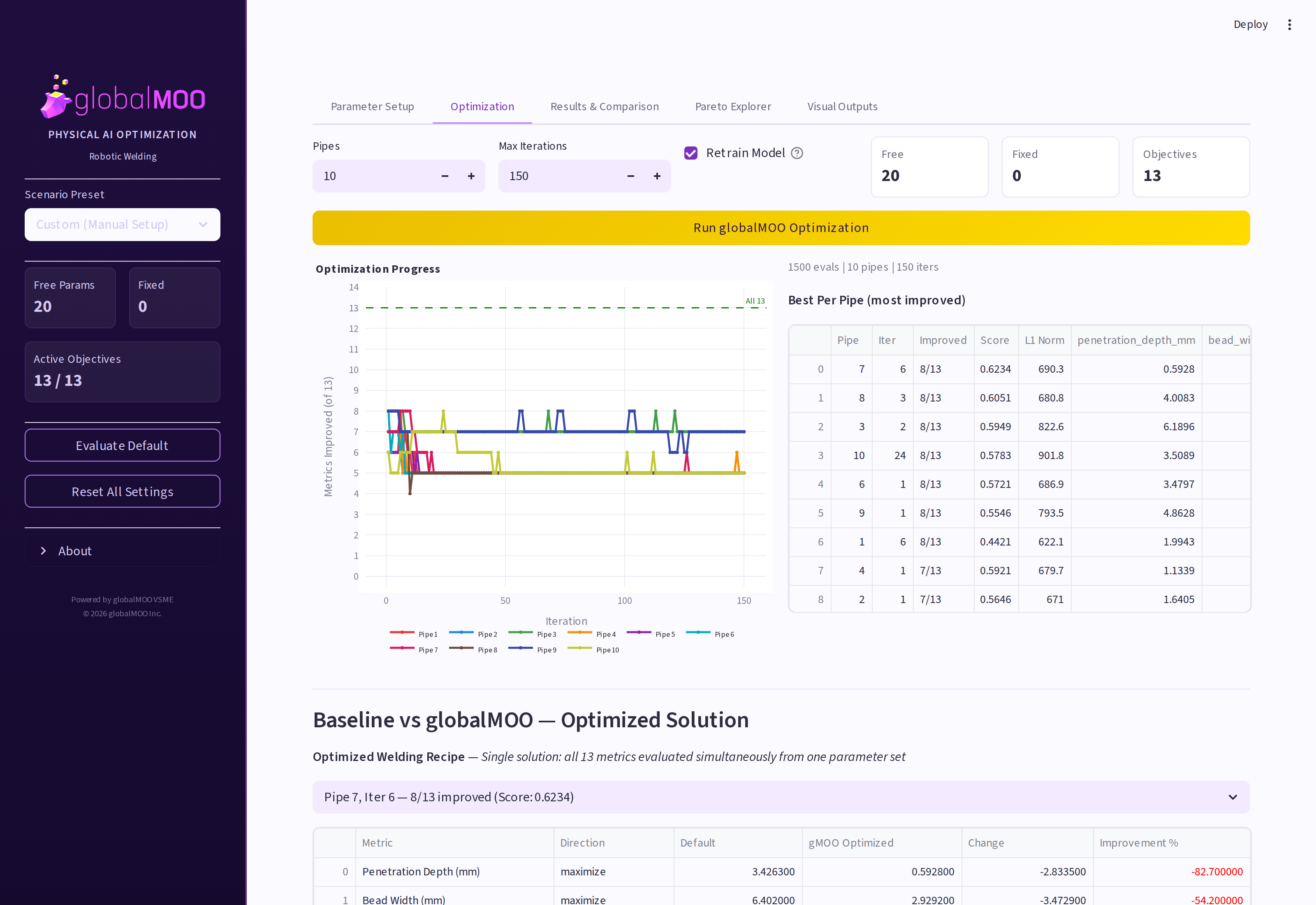This screenshot has height=905, width=1316.
Task: Toggle Pipe 5 in chart legend
Action: (651, 634)
